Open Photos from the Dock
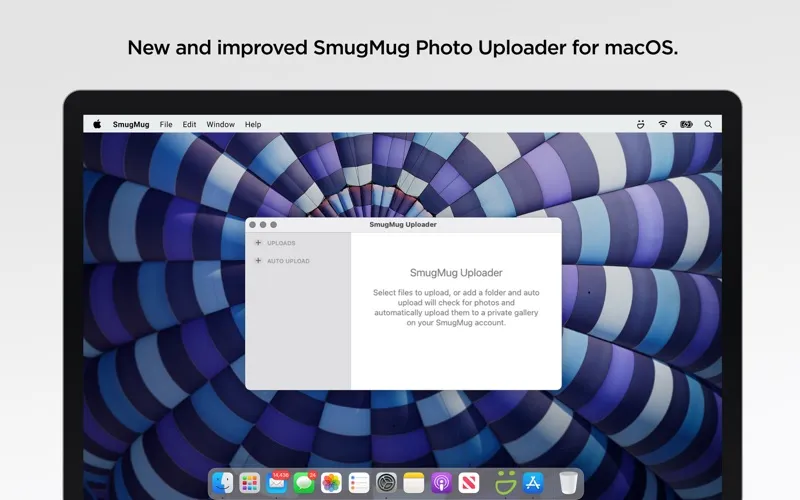This screenshot has width=800, height=500. tap(331, 483)
